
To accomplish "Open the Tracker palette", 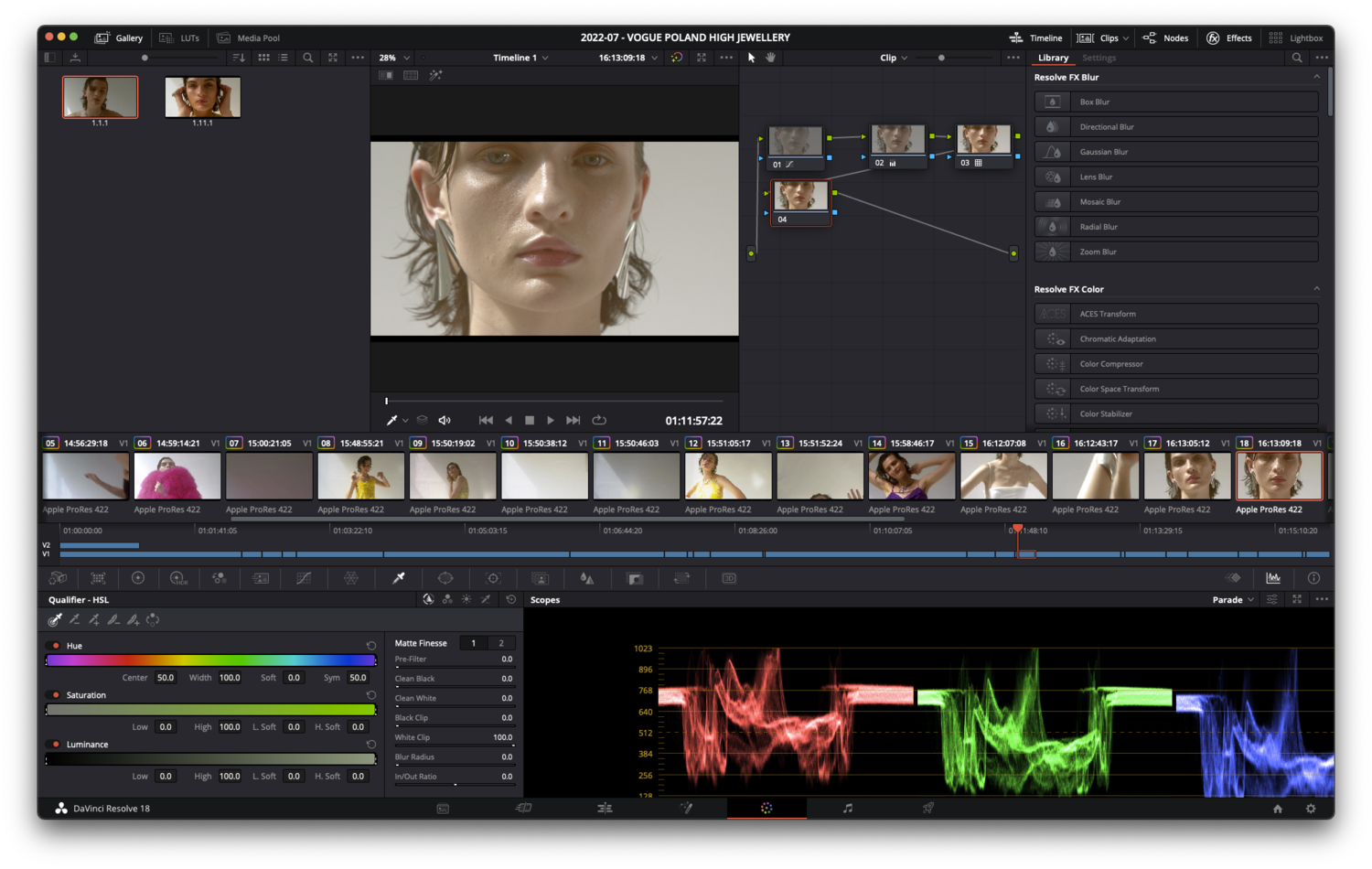I will (x=493, y=578).
